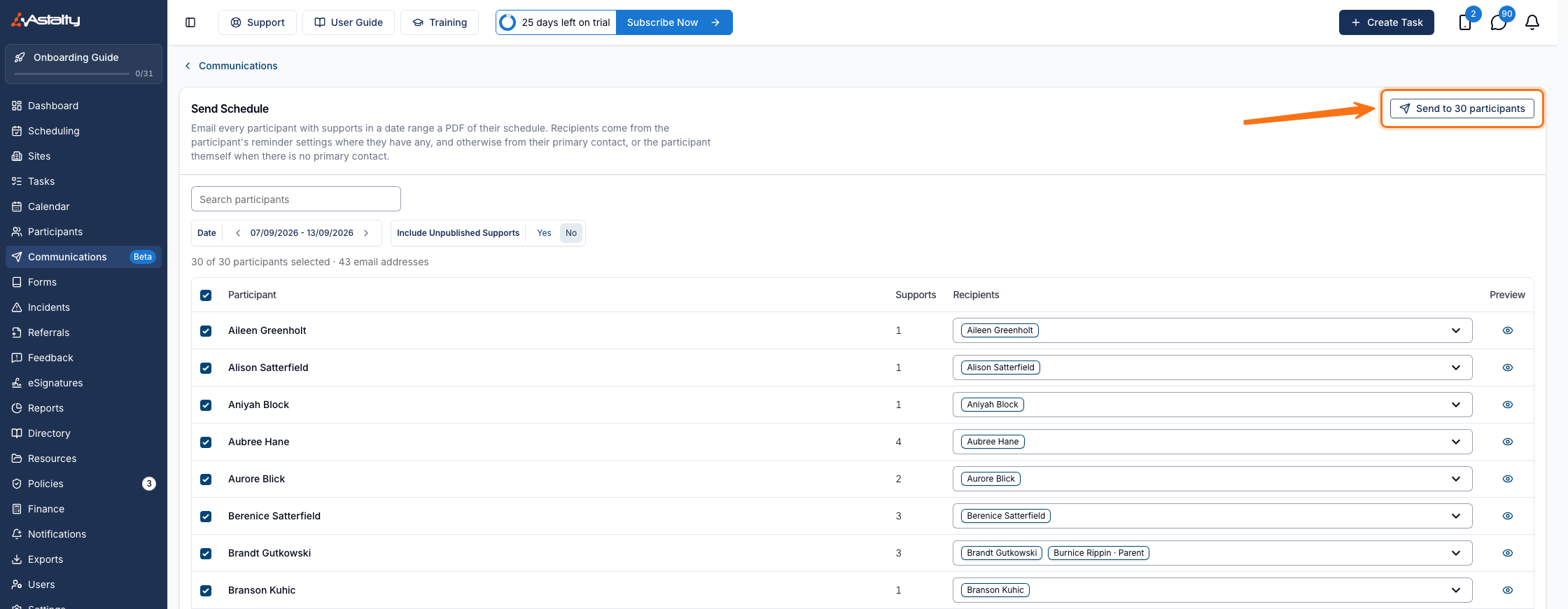1568x609 pixels.
Task: Click the date range 07/09/2026 - 13/09/2026
Action: [302, 233]
